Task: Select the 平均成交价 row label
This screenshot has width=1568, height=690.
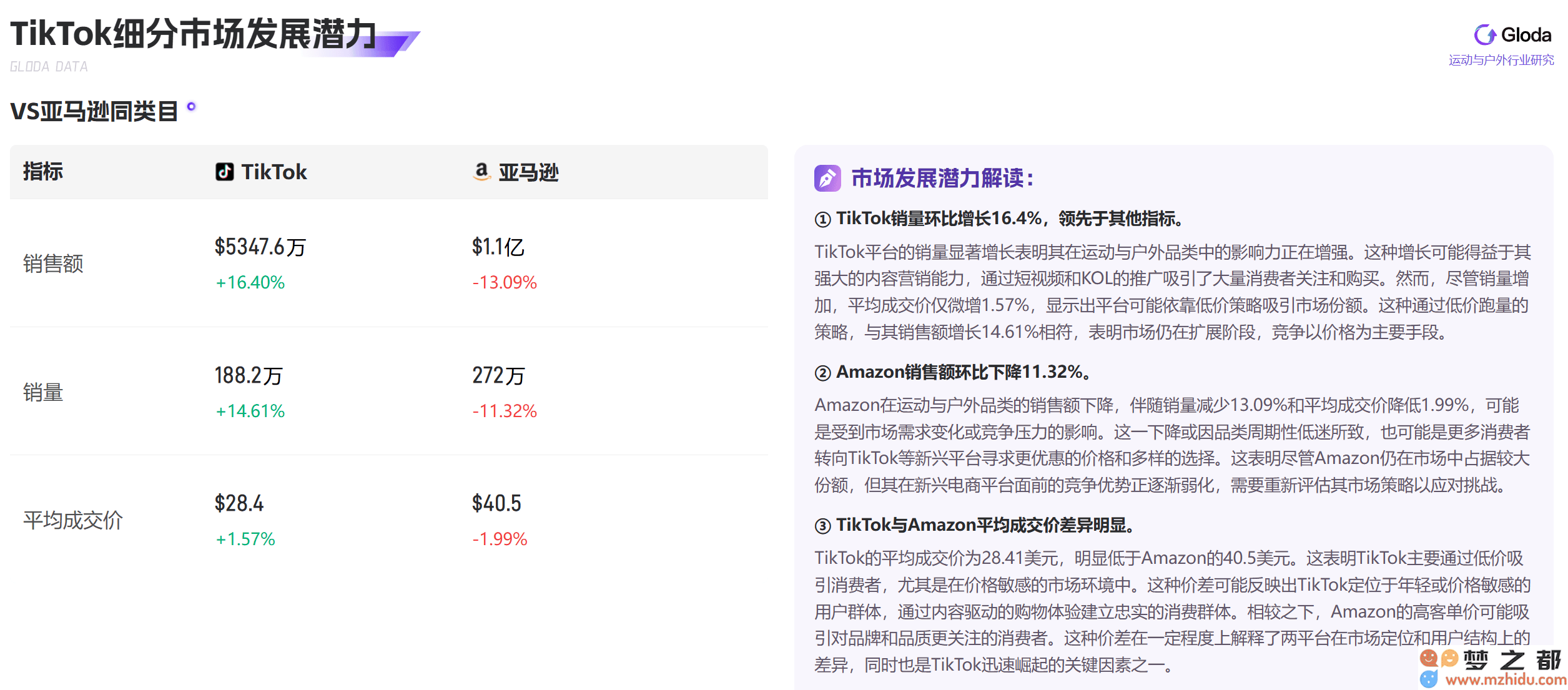Action: tap(73, 520)
